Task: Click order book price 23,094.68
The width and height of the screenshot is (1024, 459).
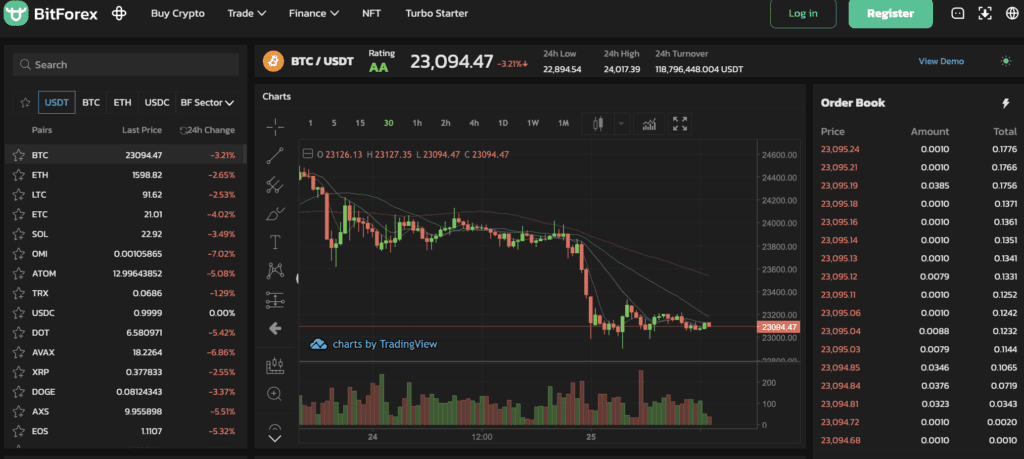Action: point(840,441)
